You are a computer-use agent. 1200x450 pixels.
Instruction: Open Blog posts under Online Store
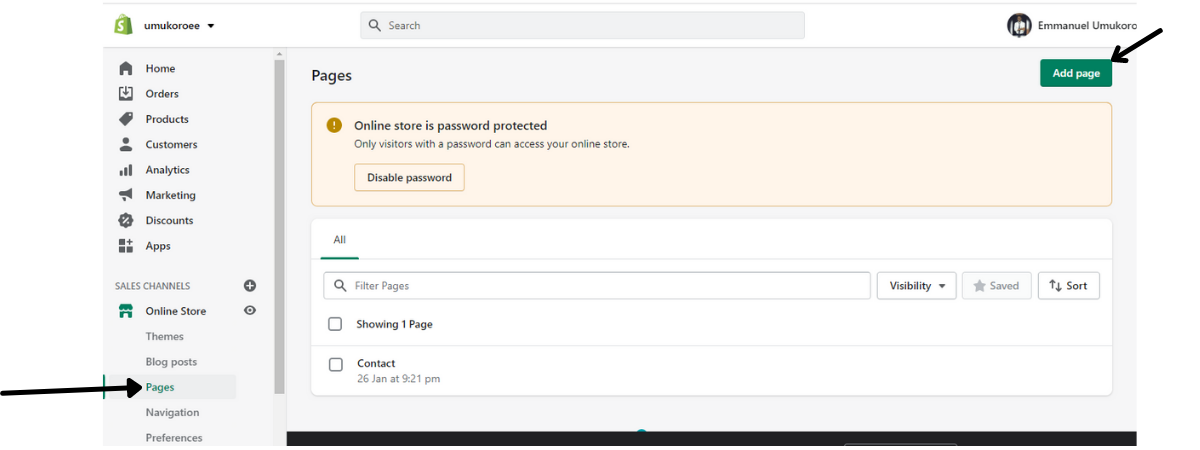[x=171, y=362]
